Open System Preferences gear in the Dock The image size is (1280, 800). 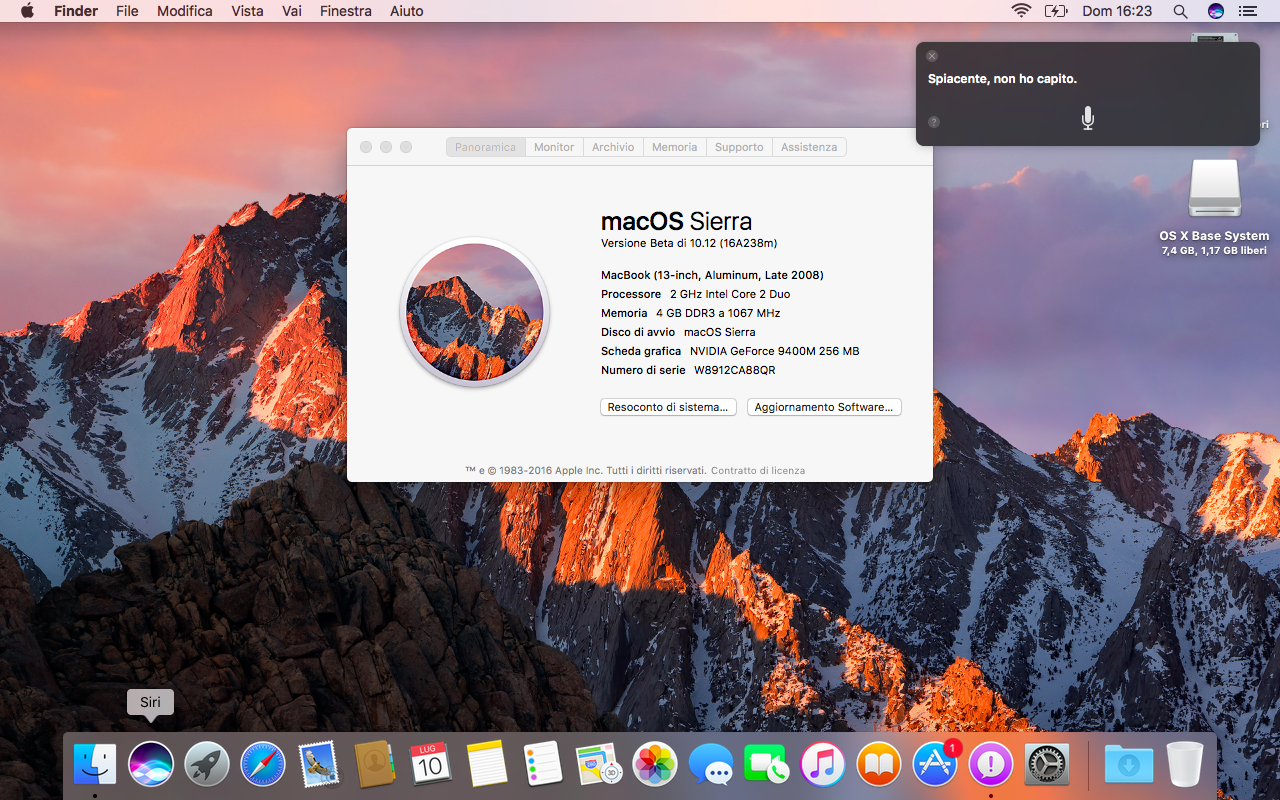pos(1047,765)
